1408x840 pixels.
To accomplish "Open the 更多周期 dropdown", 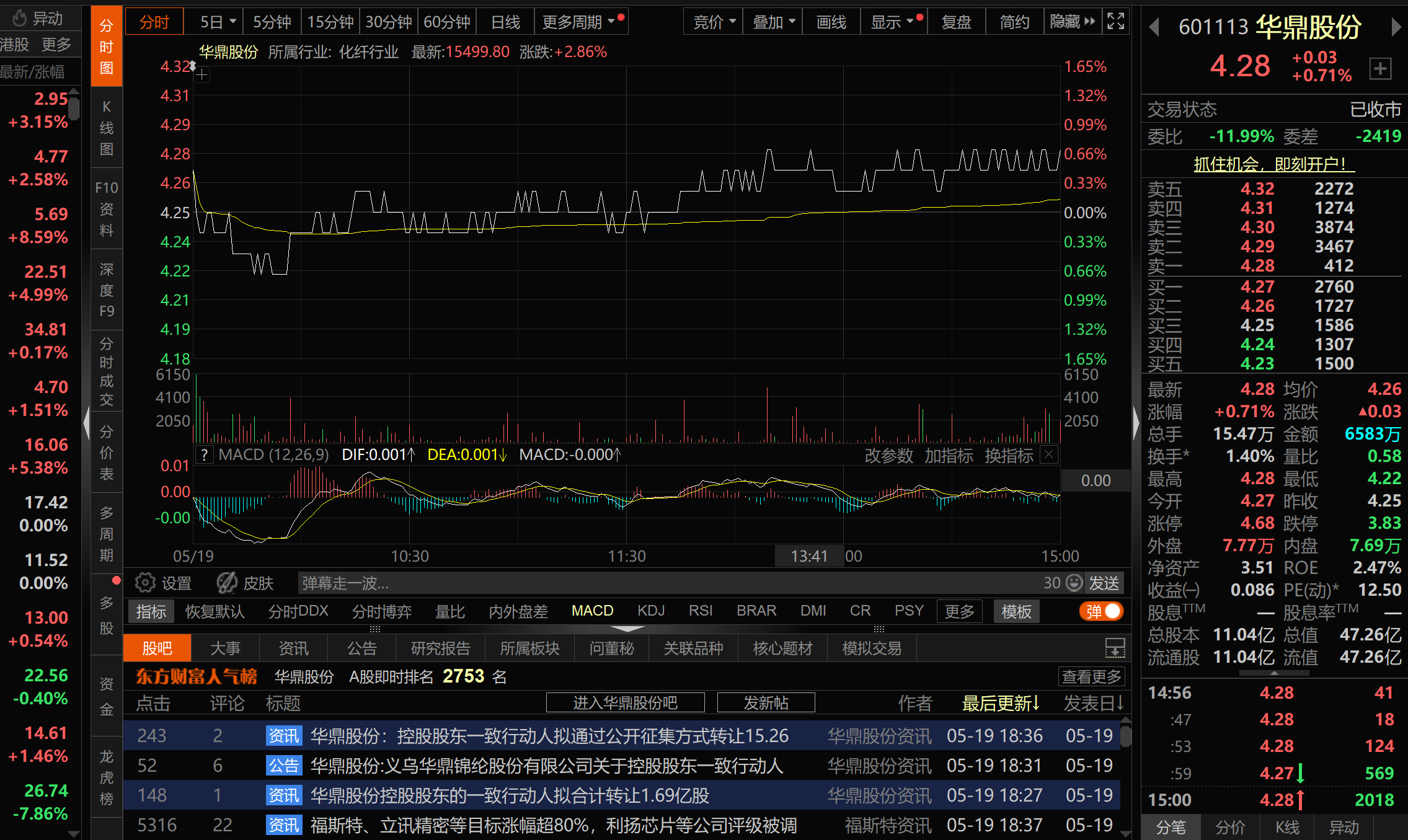I will (x=580, y=22).
